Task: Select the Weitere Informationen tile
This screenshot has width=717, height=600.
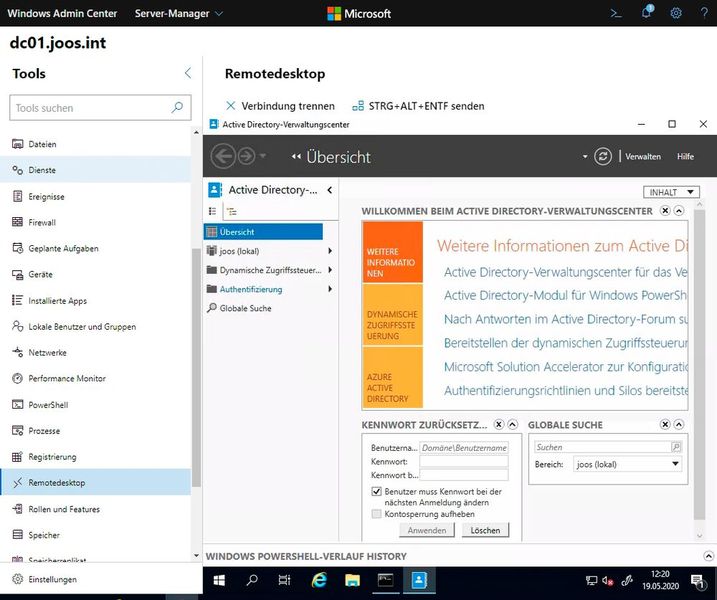Action: [392, 252]
